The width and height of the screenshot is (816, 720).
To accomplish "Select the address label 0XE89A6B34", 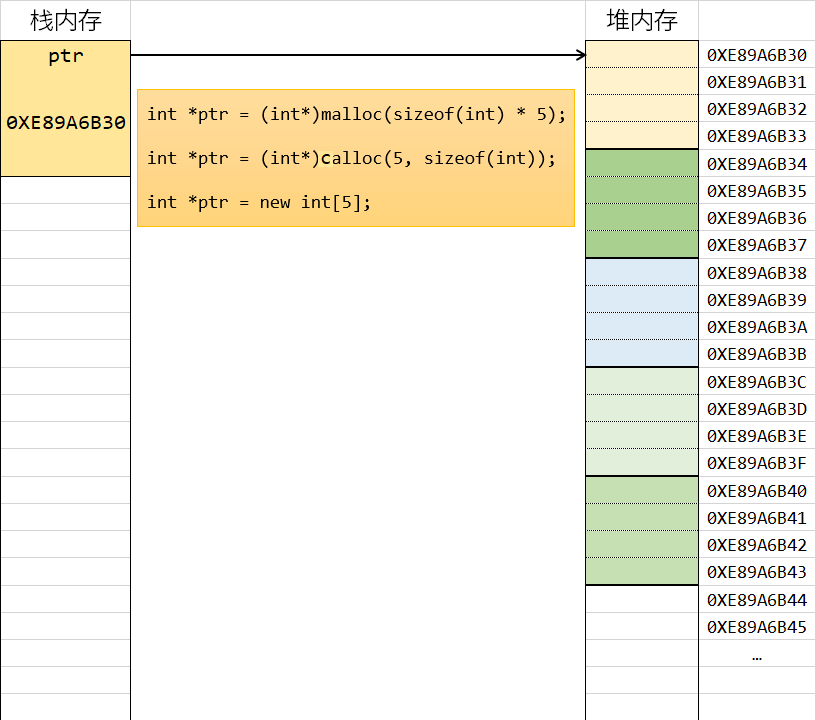I will coord(756,164).
